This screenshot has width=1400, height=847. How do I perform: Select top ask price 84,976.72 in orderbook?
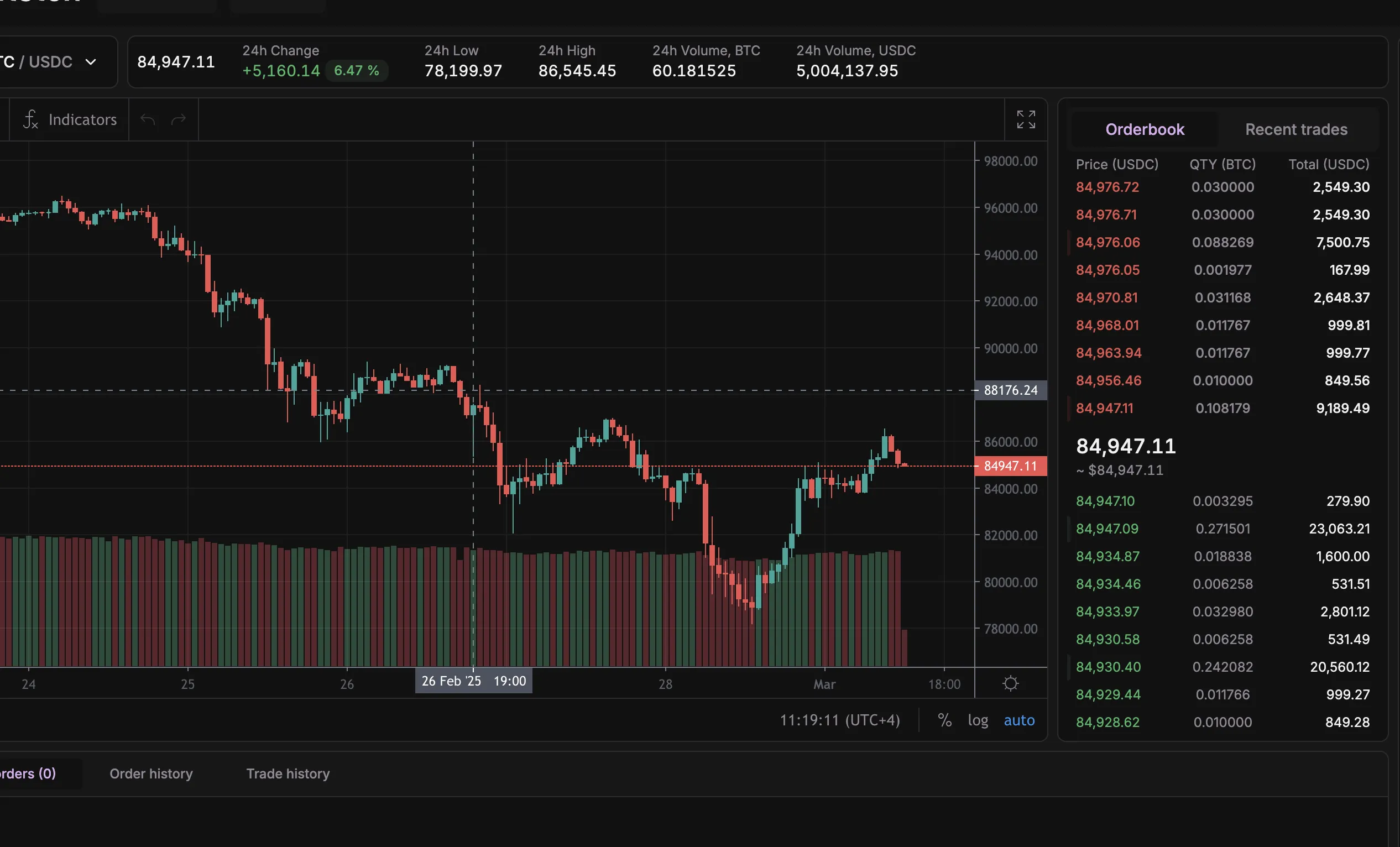tap(1107, 187)
